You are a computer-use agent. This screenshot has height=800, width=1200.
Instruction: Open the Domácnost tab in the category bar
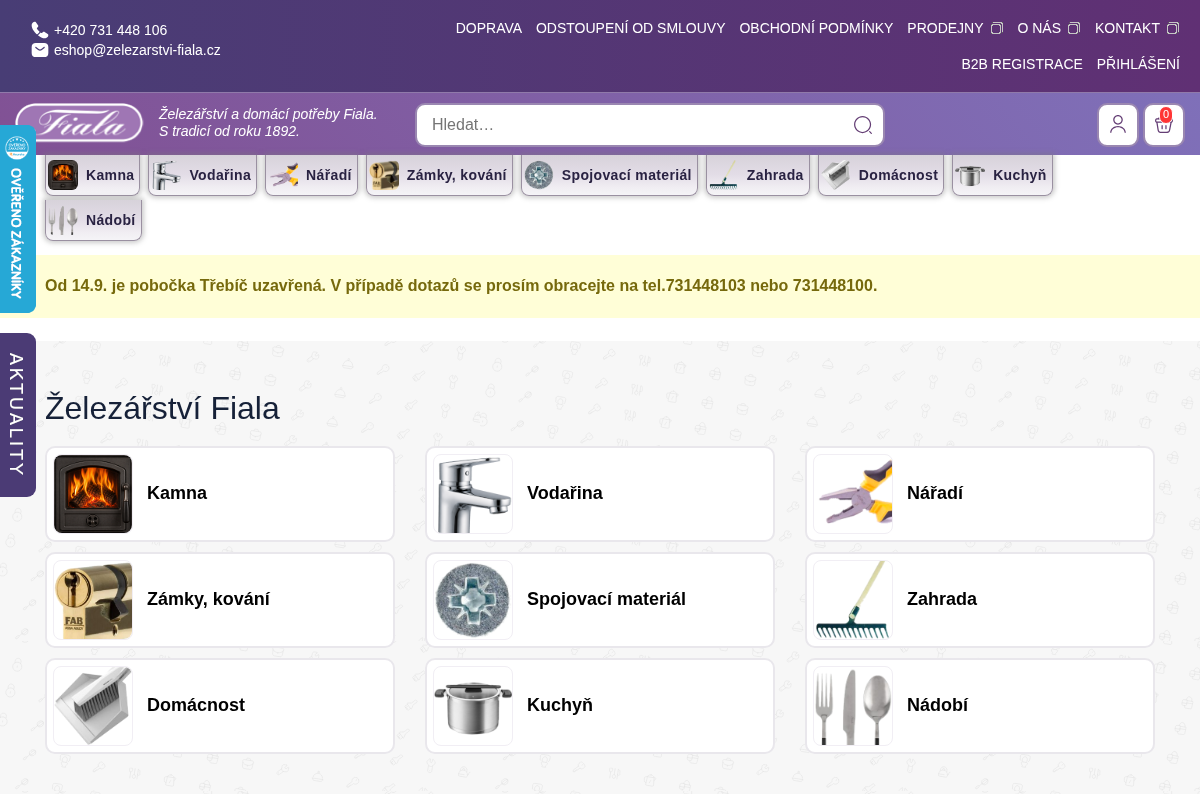[x=881, y=175]
